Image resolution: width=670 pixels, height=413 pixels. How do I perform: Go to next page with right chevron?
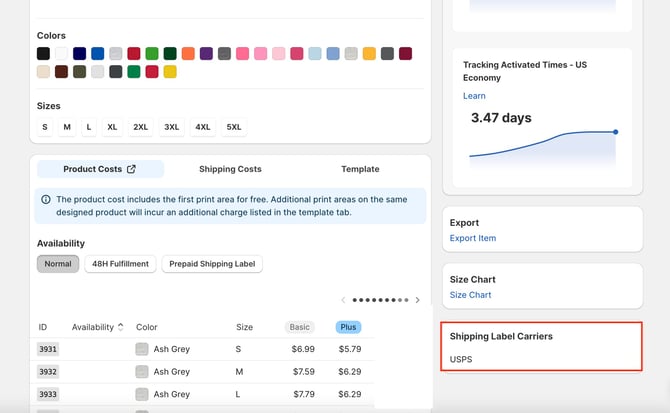click(417, 300)
